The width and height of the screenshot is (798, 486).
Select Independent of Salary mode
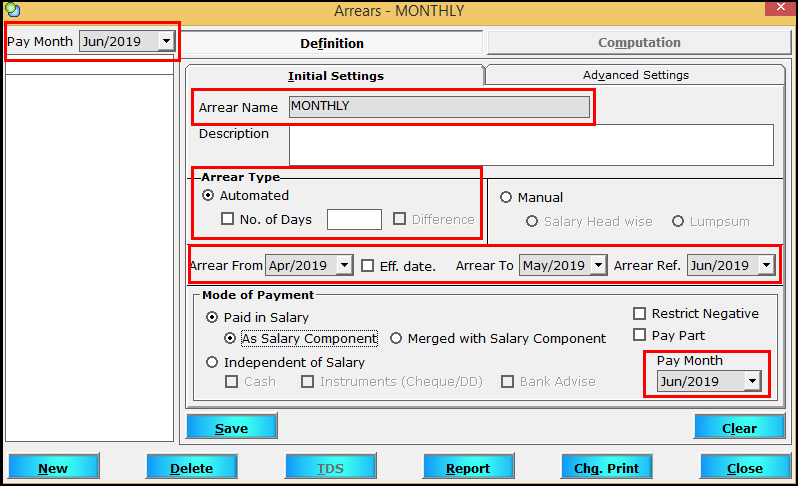[x=212, y=362]
